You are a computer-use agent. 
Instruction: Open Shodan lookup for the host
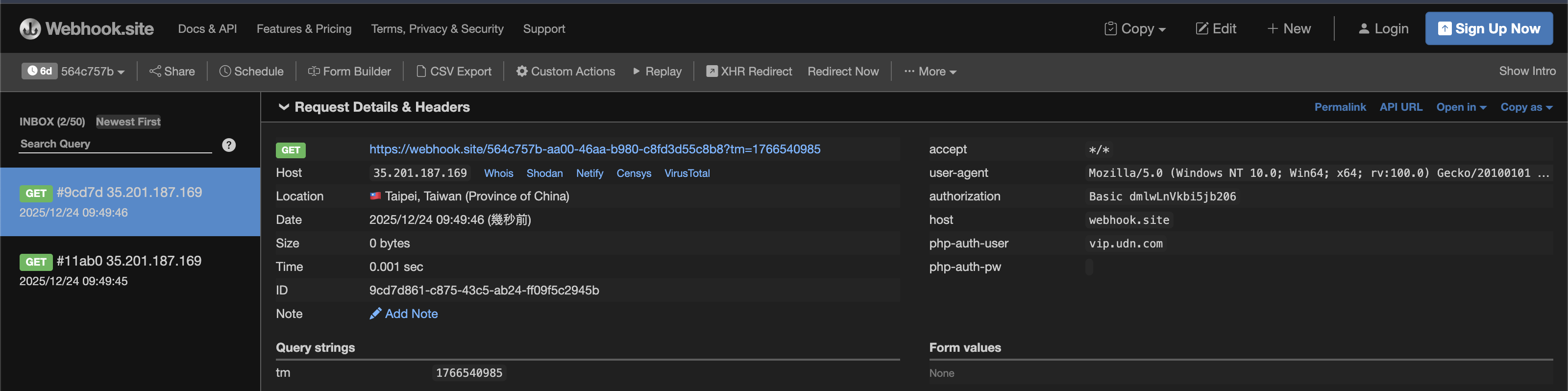coord(544,173)
